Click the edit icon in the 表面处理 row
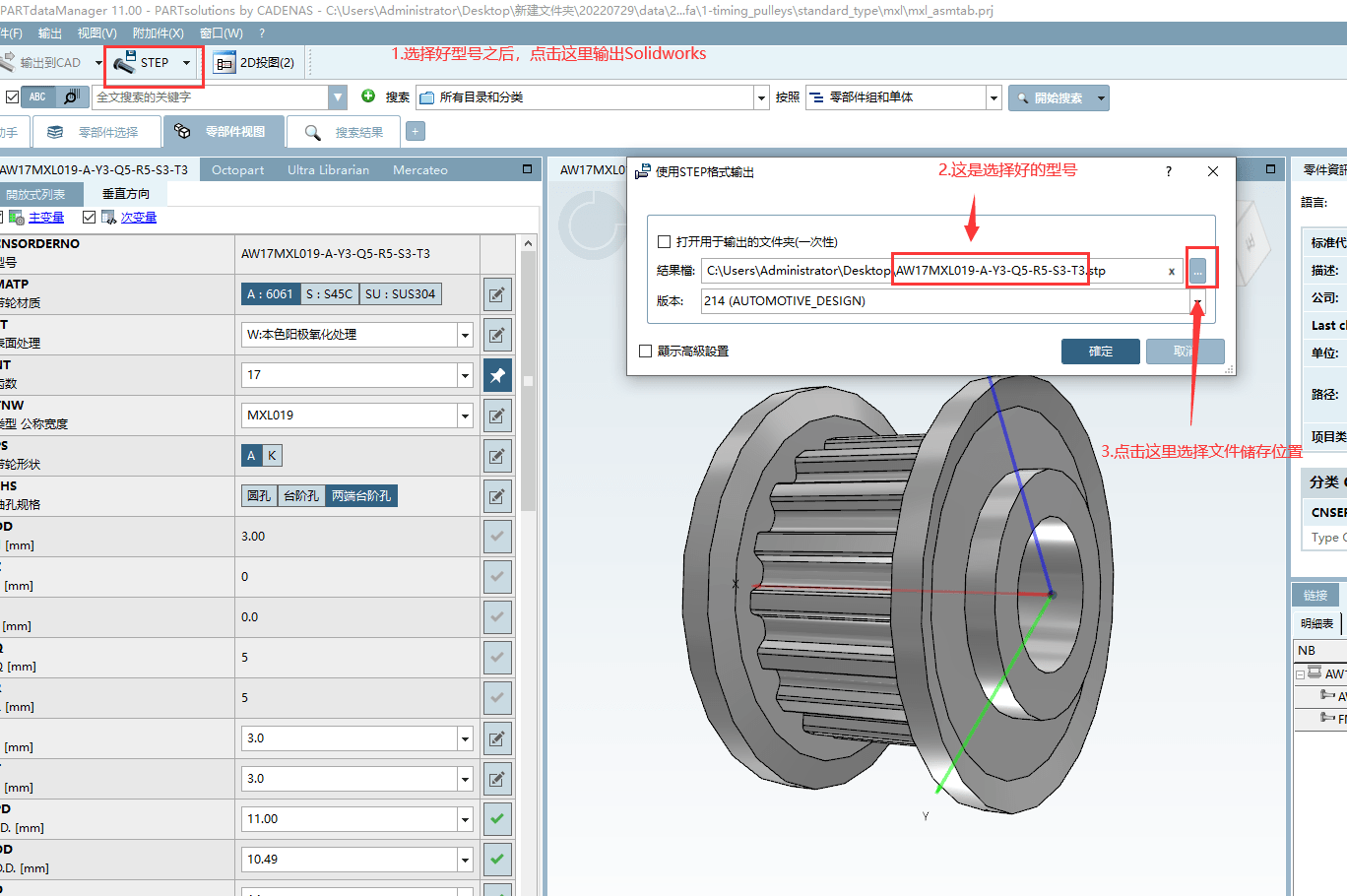Viewport: 1347px width, 896px height. pyautogui.click(x=497, y=335)
